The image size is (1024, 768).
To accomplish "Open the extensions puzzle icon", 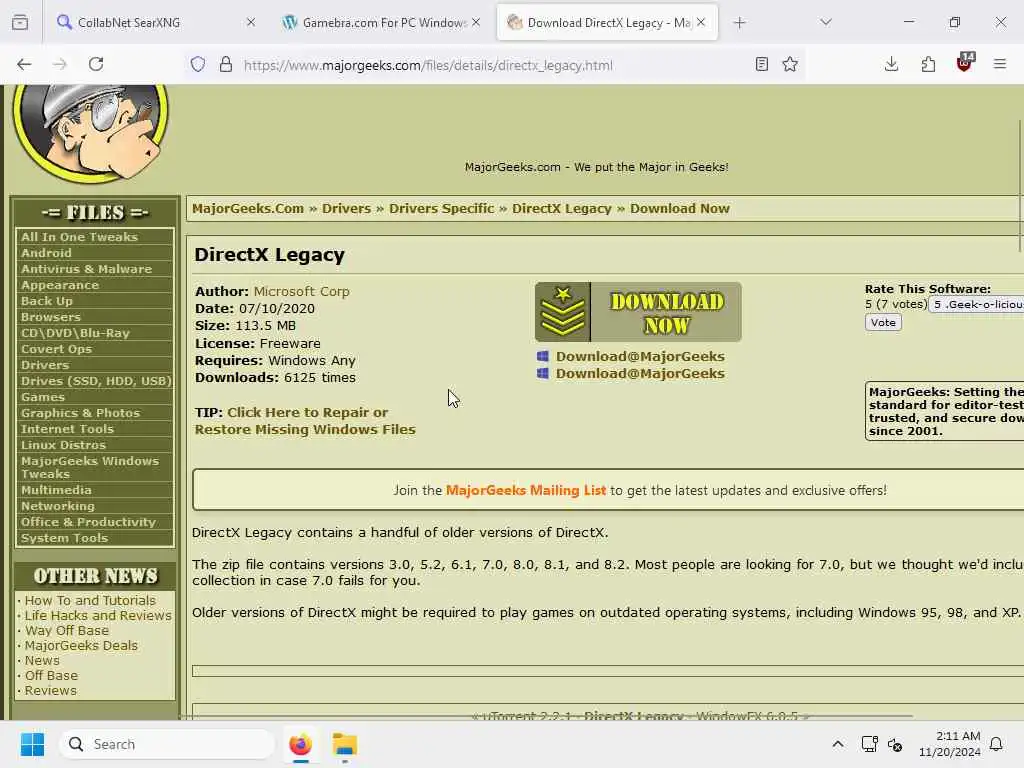I will (x=928, y=64).
